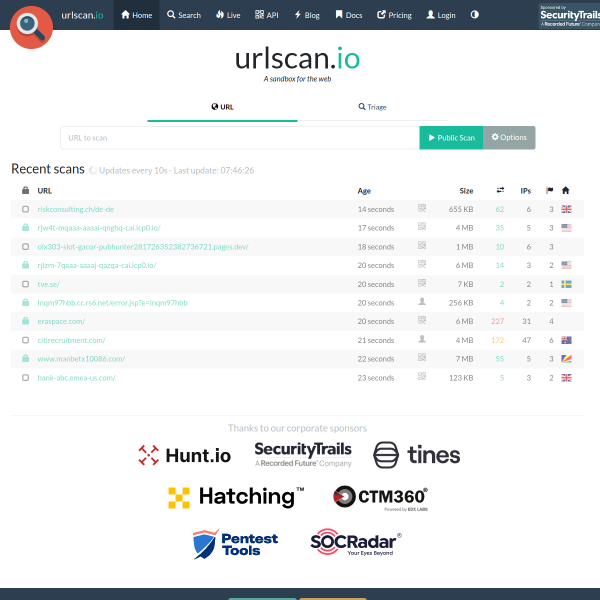The image size is (600, 600).
Task: Visit the Blog nav item
Action: [307, 15]
